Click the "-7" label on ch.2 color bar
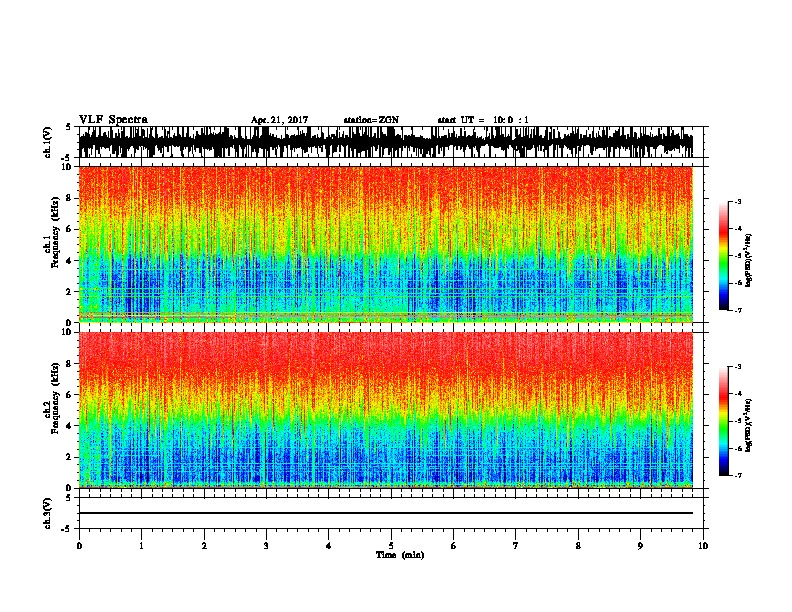 pyautogui.click(x=738, y=476)
